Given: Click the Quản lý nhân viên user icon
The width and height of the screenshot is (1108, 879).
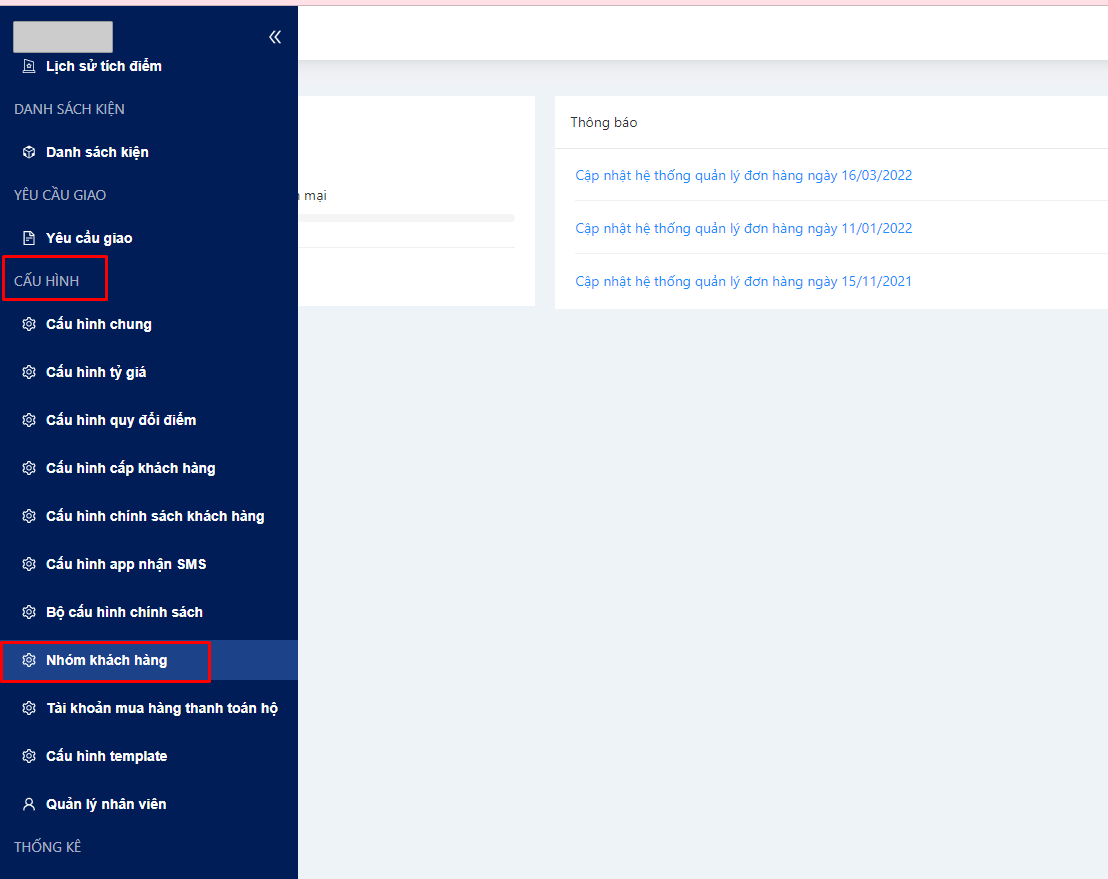Looking at the screenshot, I should point(28,804).
